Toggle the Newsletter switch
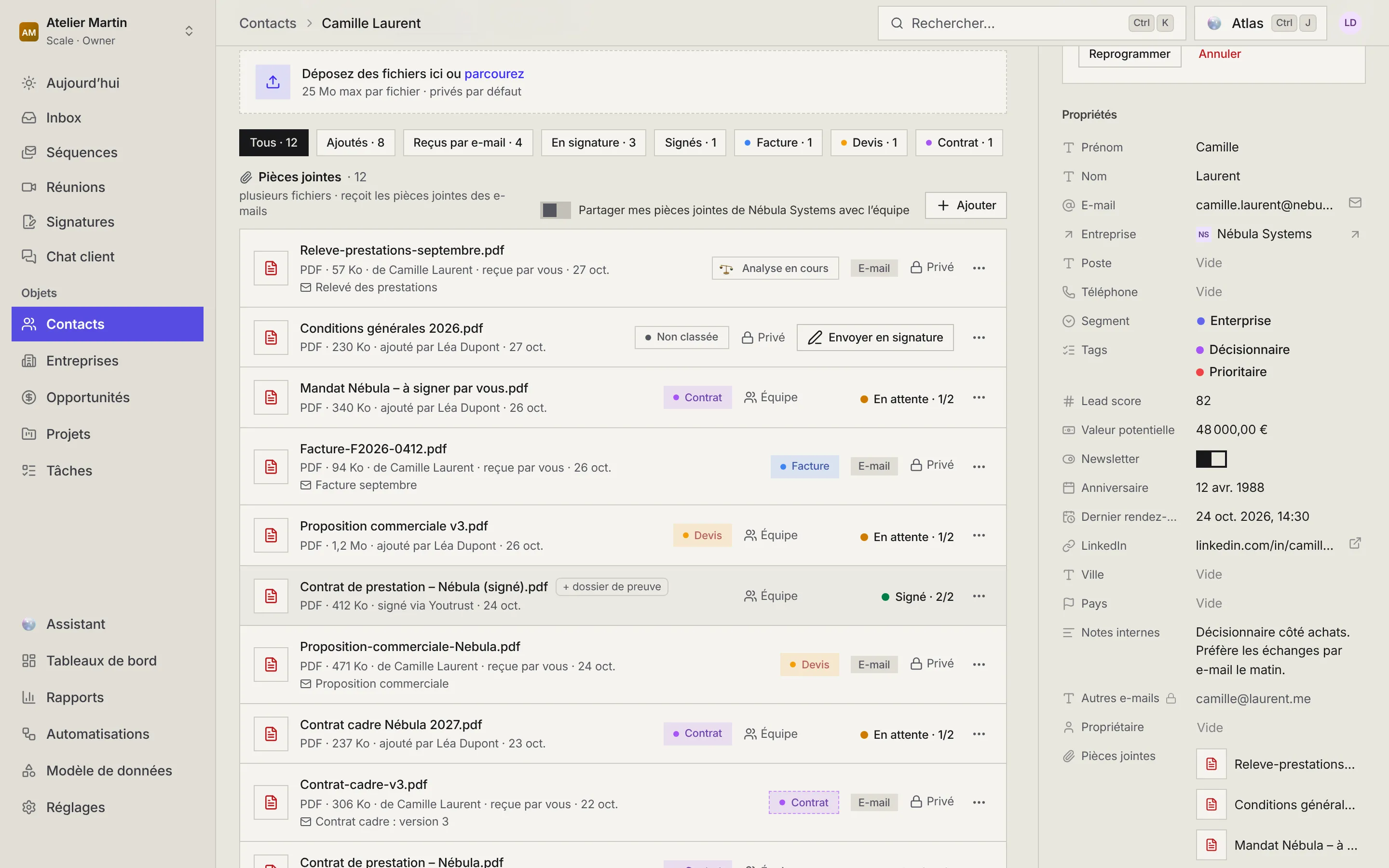The image size is (1389, 868). point(1211,459)
